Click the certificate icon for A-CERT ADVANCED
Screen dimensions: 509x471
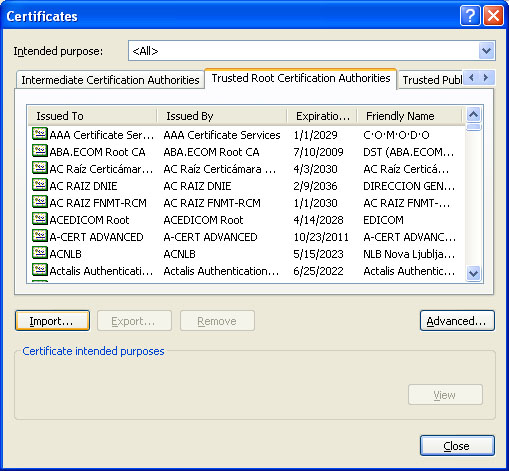click(40, 236)
